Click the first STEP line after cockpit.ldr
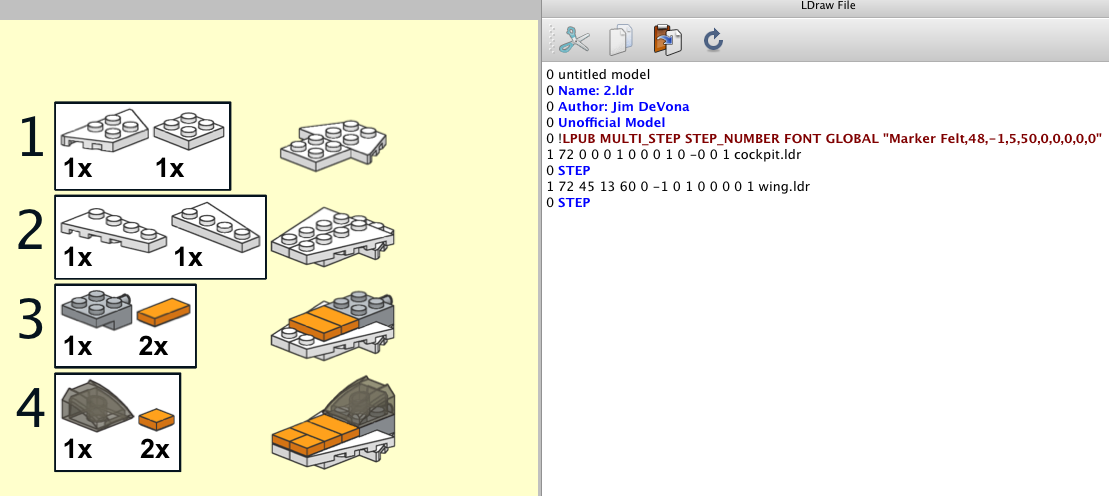This screenshot has width=1109, height=496. (x=568, y=171)
